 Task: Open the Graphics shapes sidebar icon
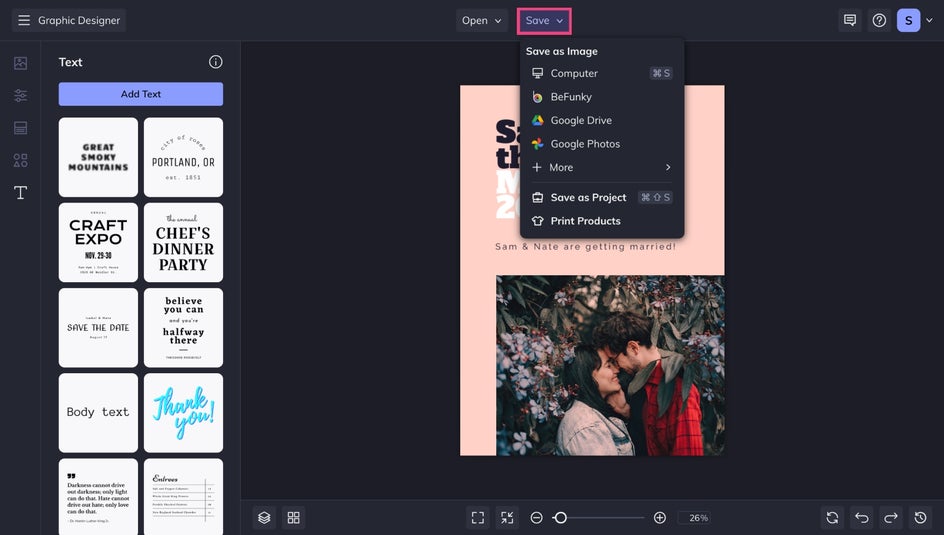(20, 160)
